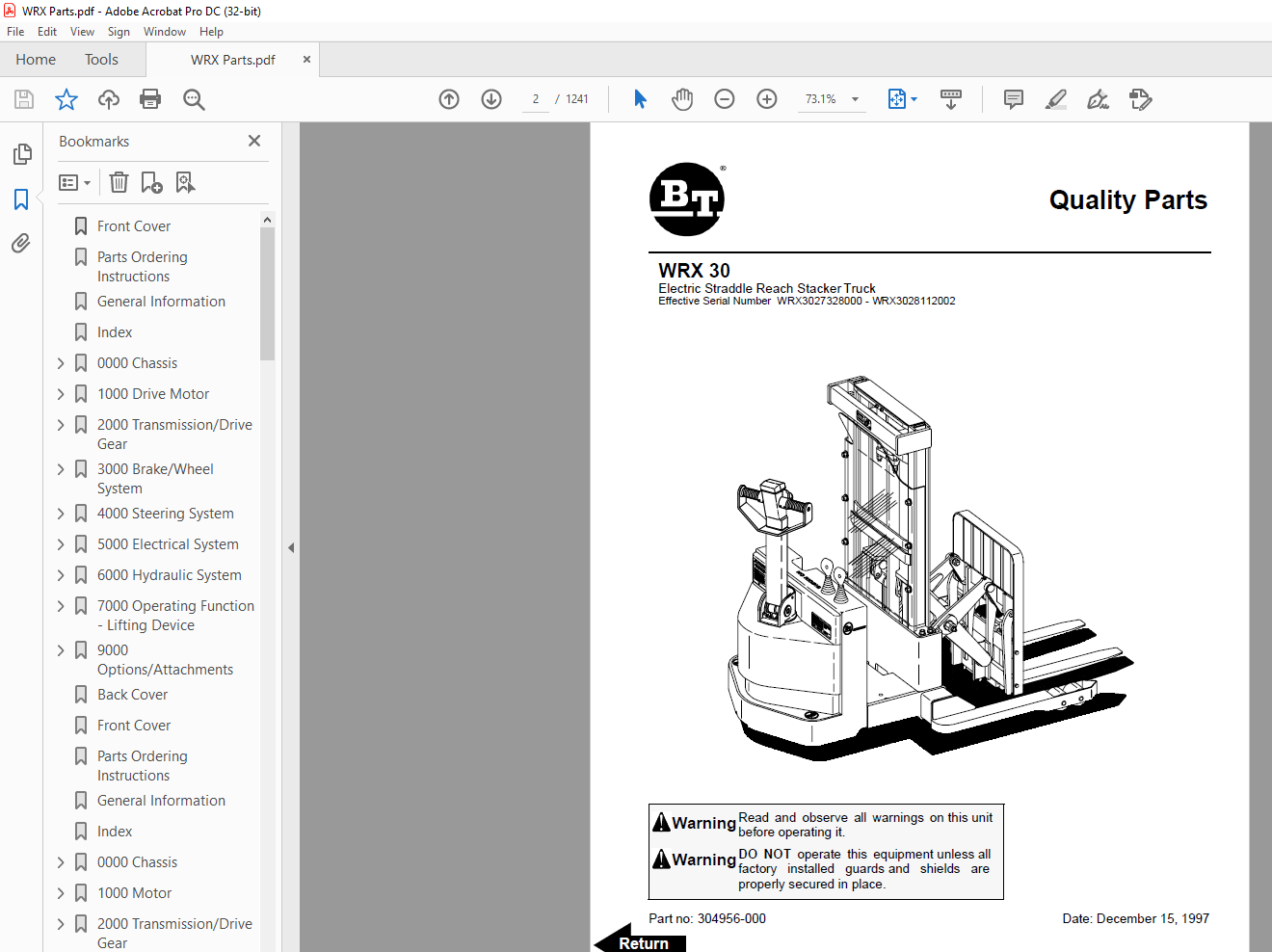Zoom out with minus button
Viewport: 1272px width, 952px height.
(x=725, y=99)
